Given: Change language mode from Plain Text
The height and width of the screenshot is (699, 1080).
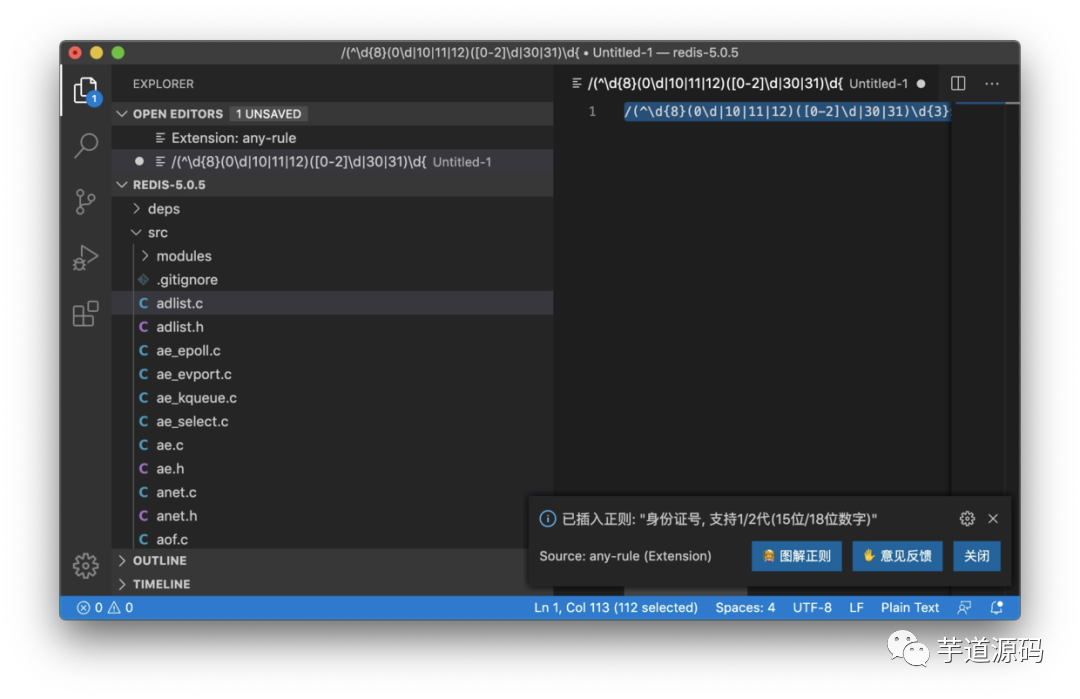Looking at the screenshot, I should pyautogui.click(x=909, y=607).
